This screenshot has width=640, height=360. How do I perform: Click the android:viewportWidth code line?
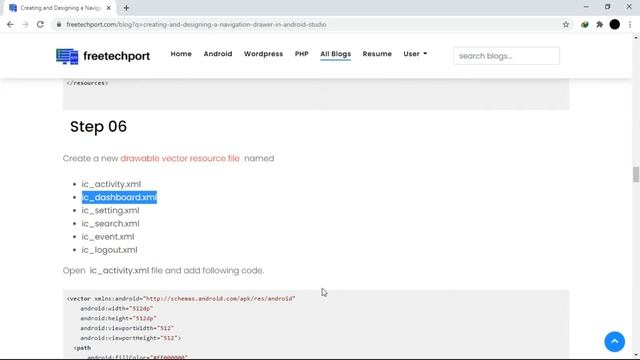coord(127,328)
